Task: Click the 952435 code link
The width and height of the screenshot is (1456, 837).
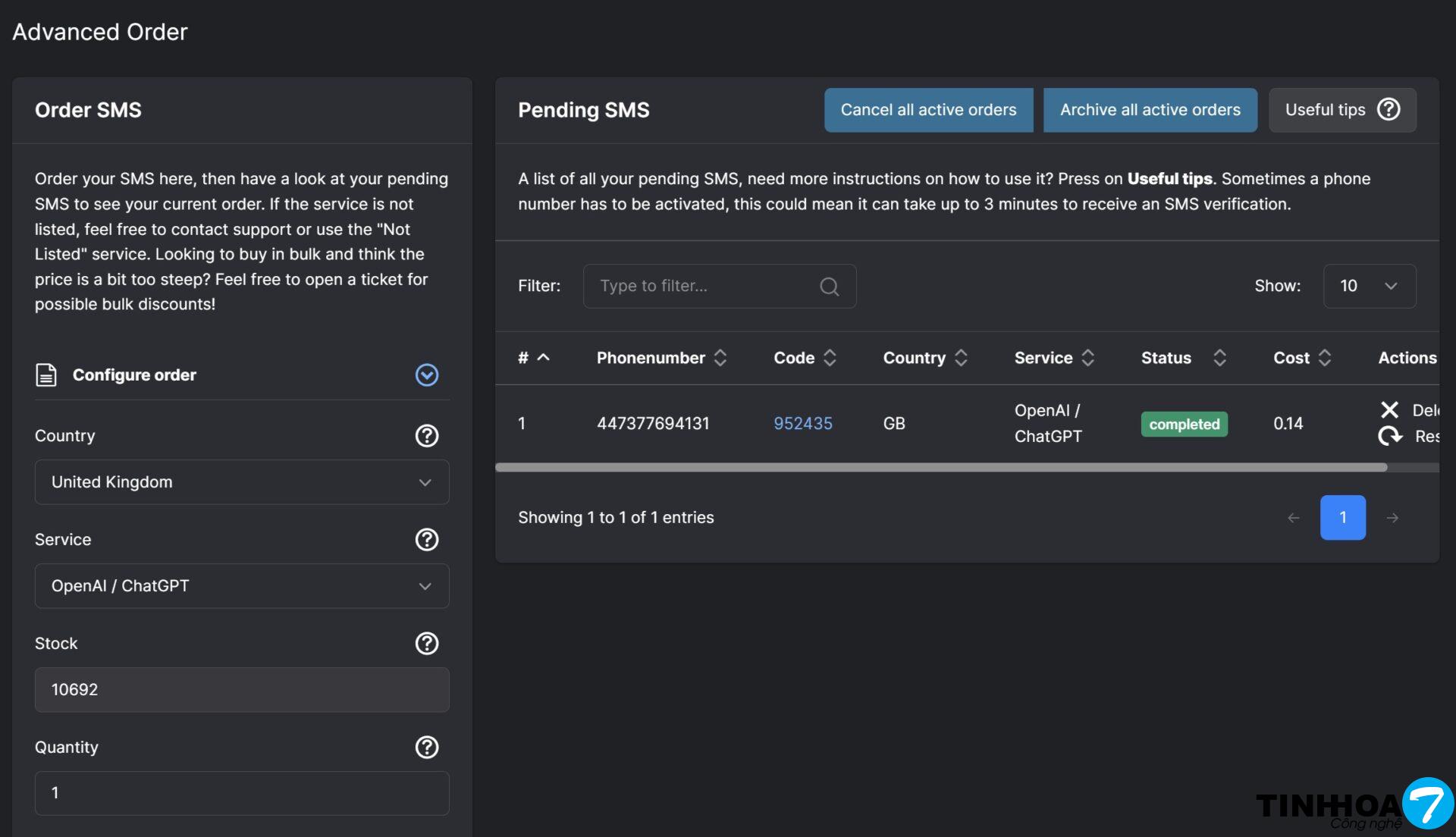Action: [802, 424]
